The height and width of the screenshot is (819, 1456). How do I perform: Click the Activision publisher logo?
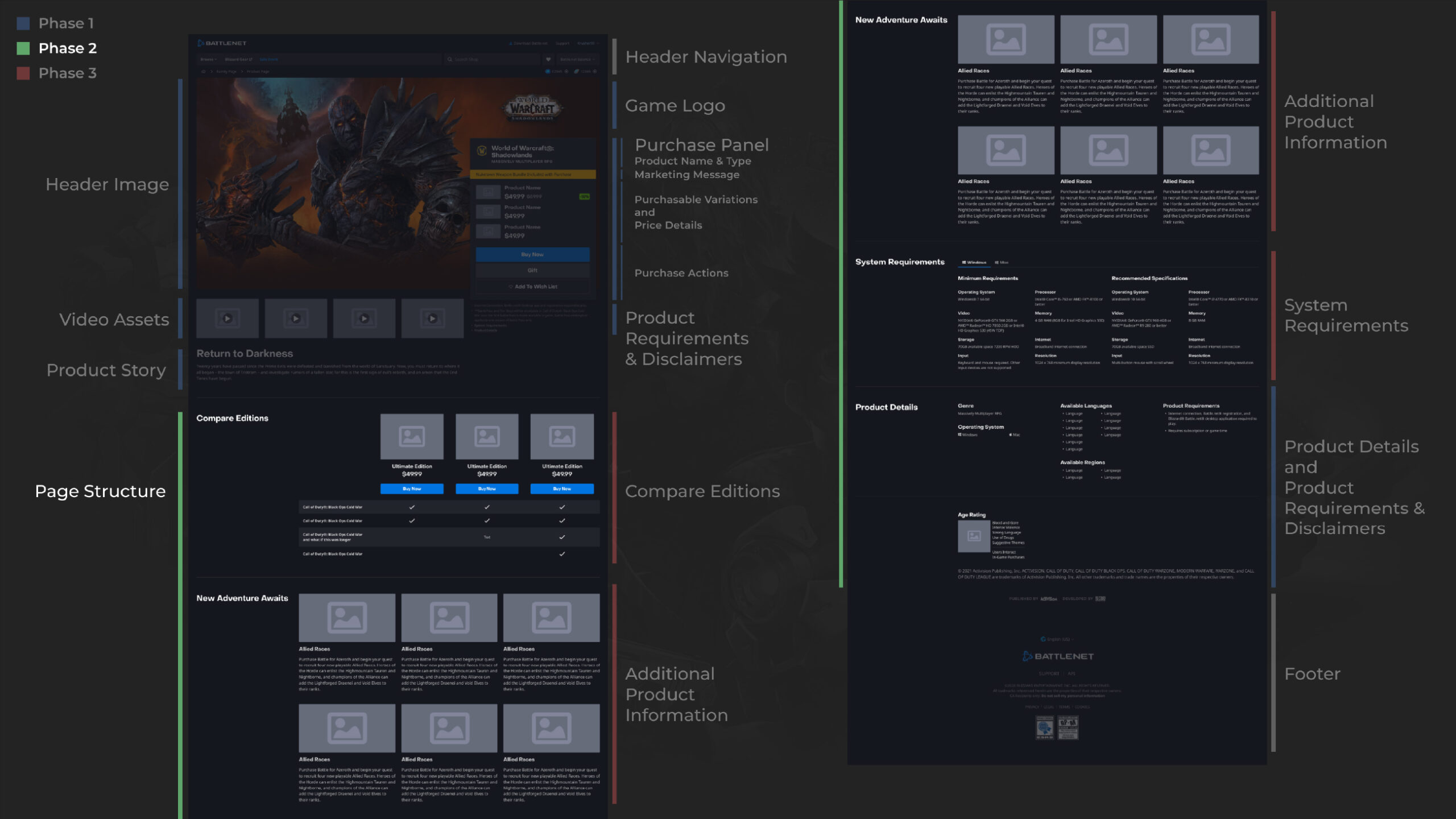[1049, 598]
